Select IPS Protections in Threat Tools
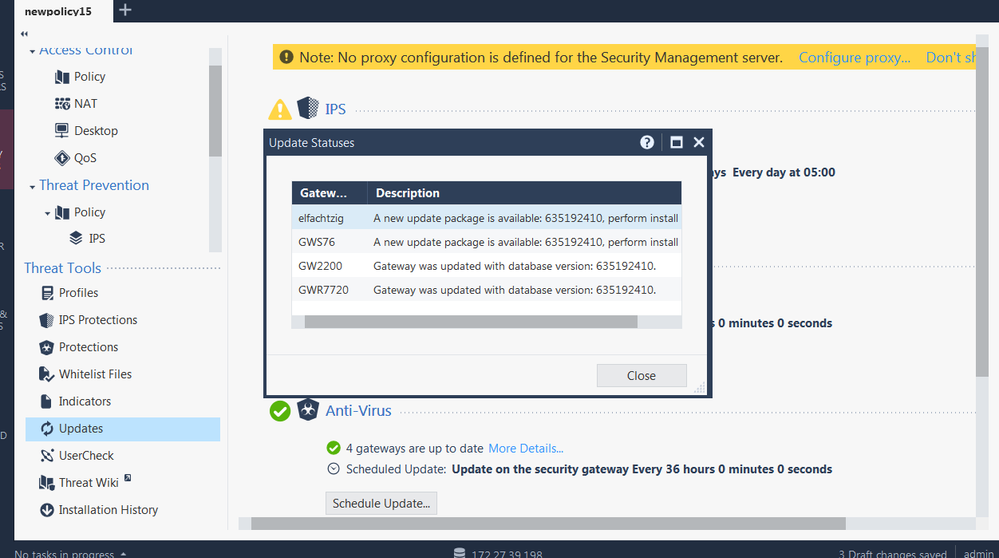The image size is (999, 558). 98,320
